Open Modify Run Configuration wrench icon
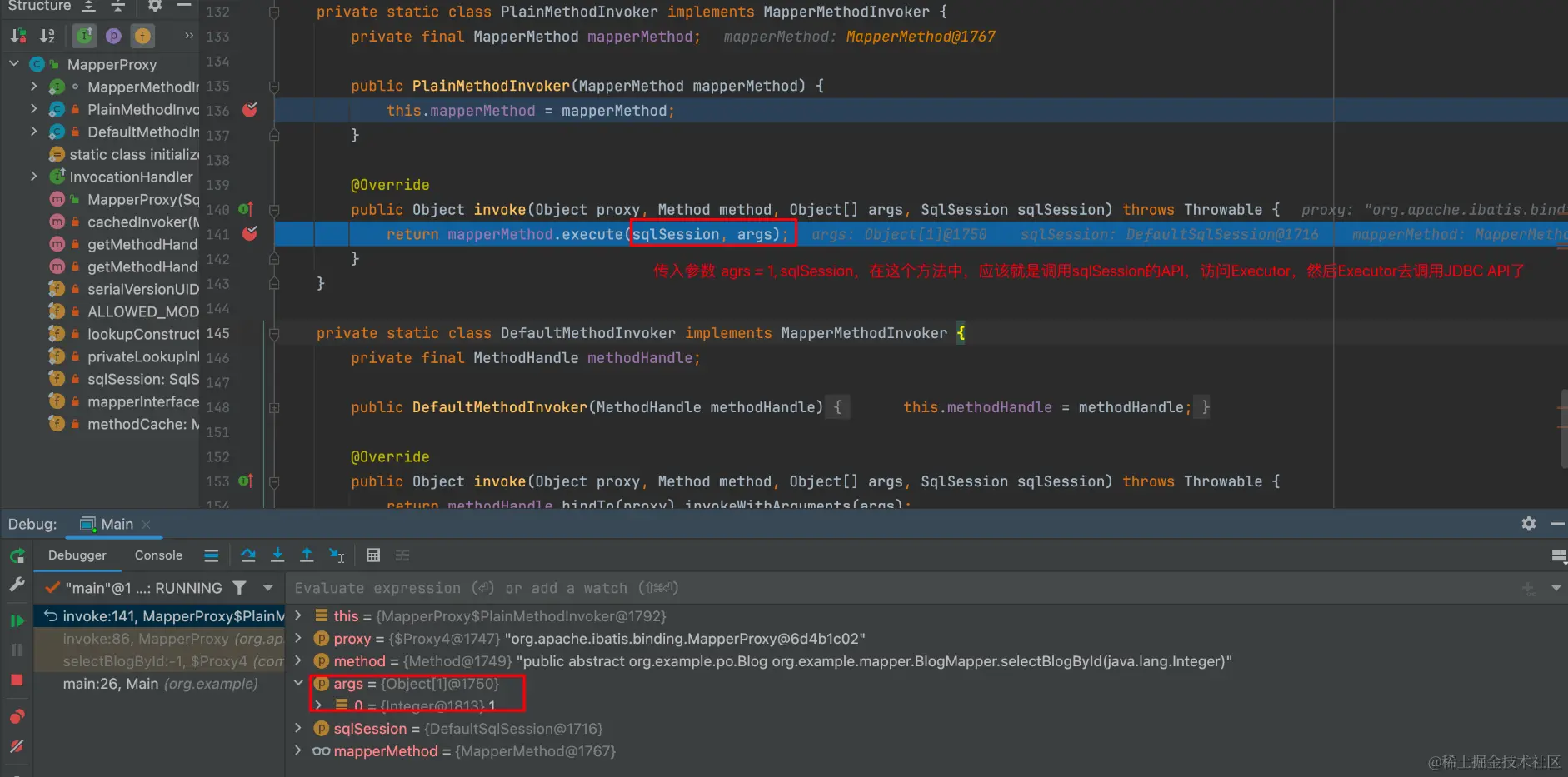Screen dimensions: 1568x777 [17, 585]
